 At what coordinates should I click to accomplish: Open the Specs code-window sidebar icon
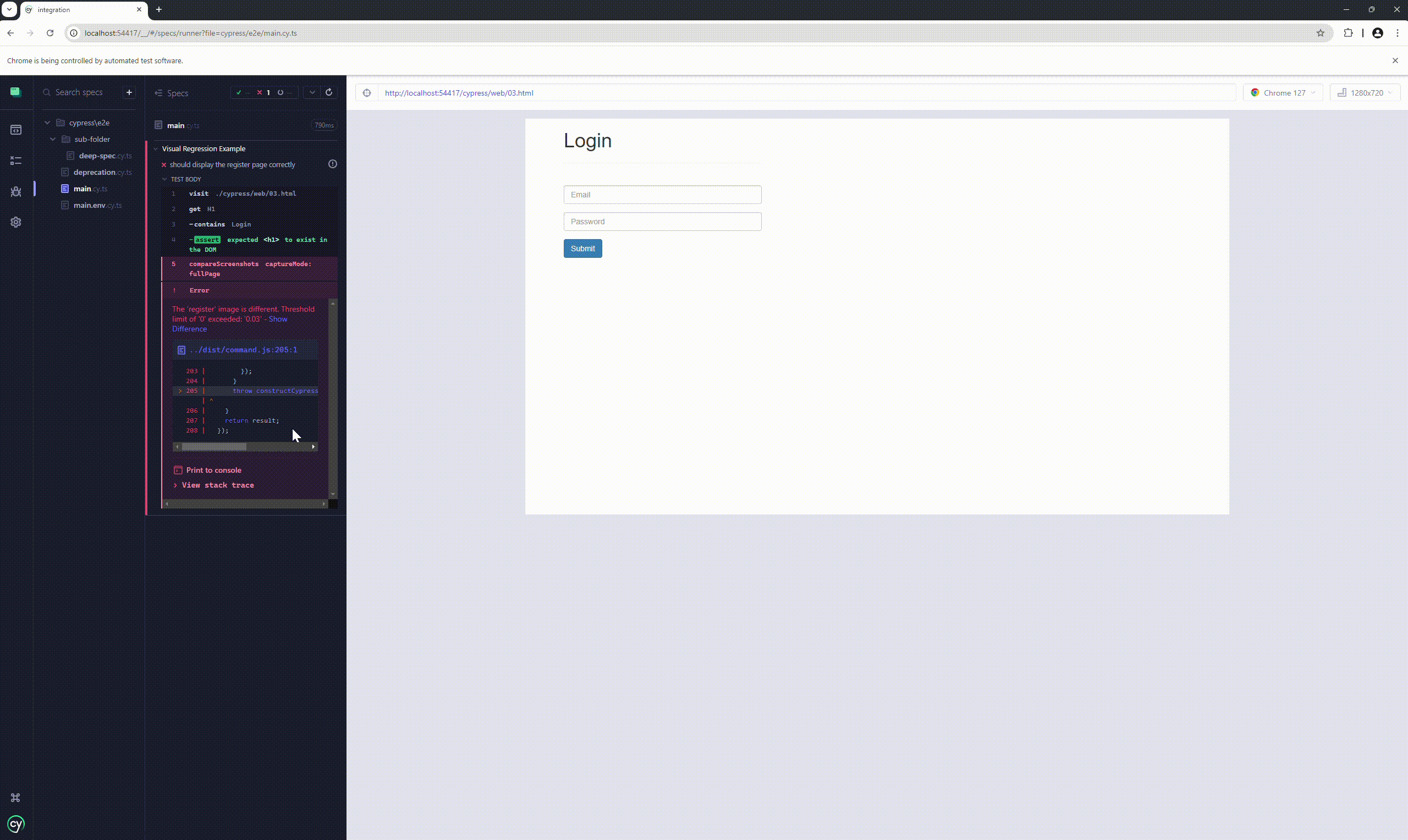16,130
